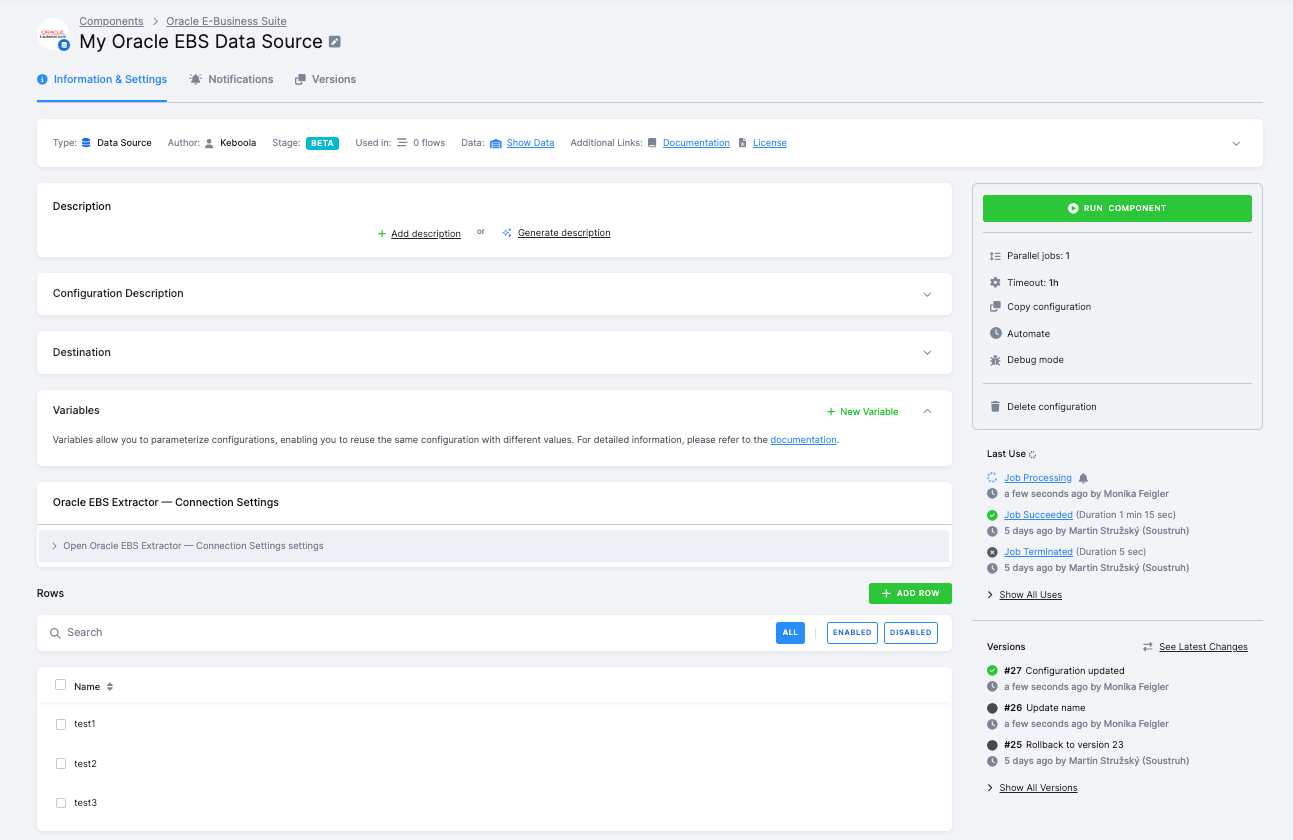Open the License link
Screen dimensions: 1293x840
770,143
